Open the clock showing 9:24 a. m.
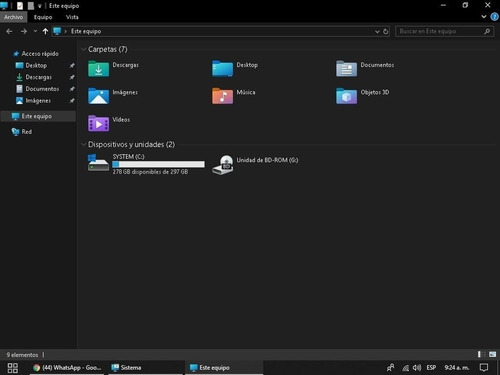The width and height of the screenshot is (500, 375). pos(456,368)
